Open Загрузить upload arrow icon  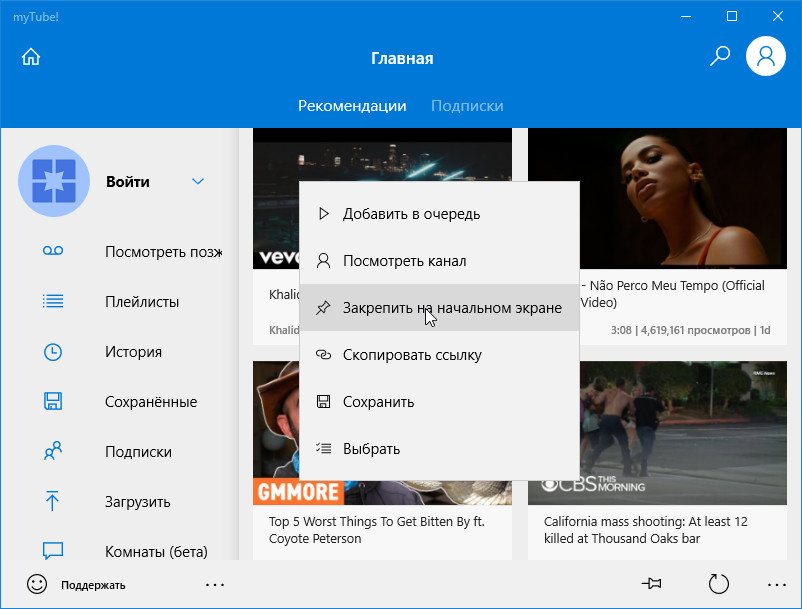(x=52, y=501)
